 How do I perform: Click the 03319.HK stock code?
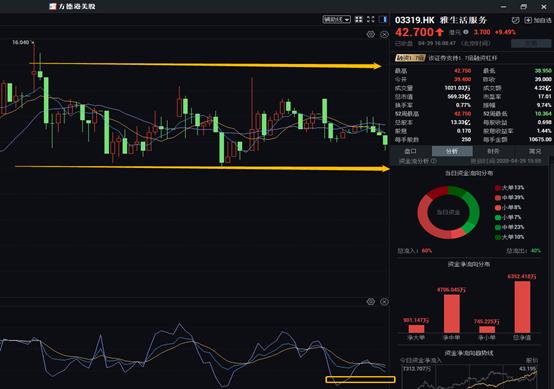[x=414, y=20]
